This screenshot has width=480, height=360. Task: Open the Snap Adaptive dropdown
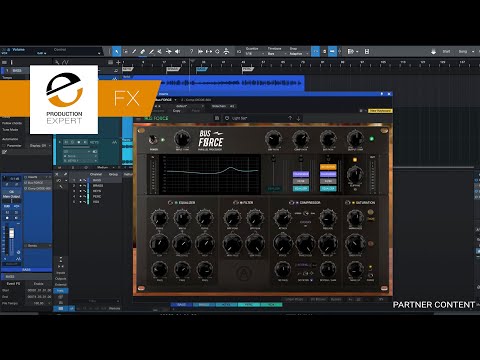coord(299,54)
